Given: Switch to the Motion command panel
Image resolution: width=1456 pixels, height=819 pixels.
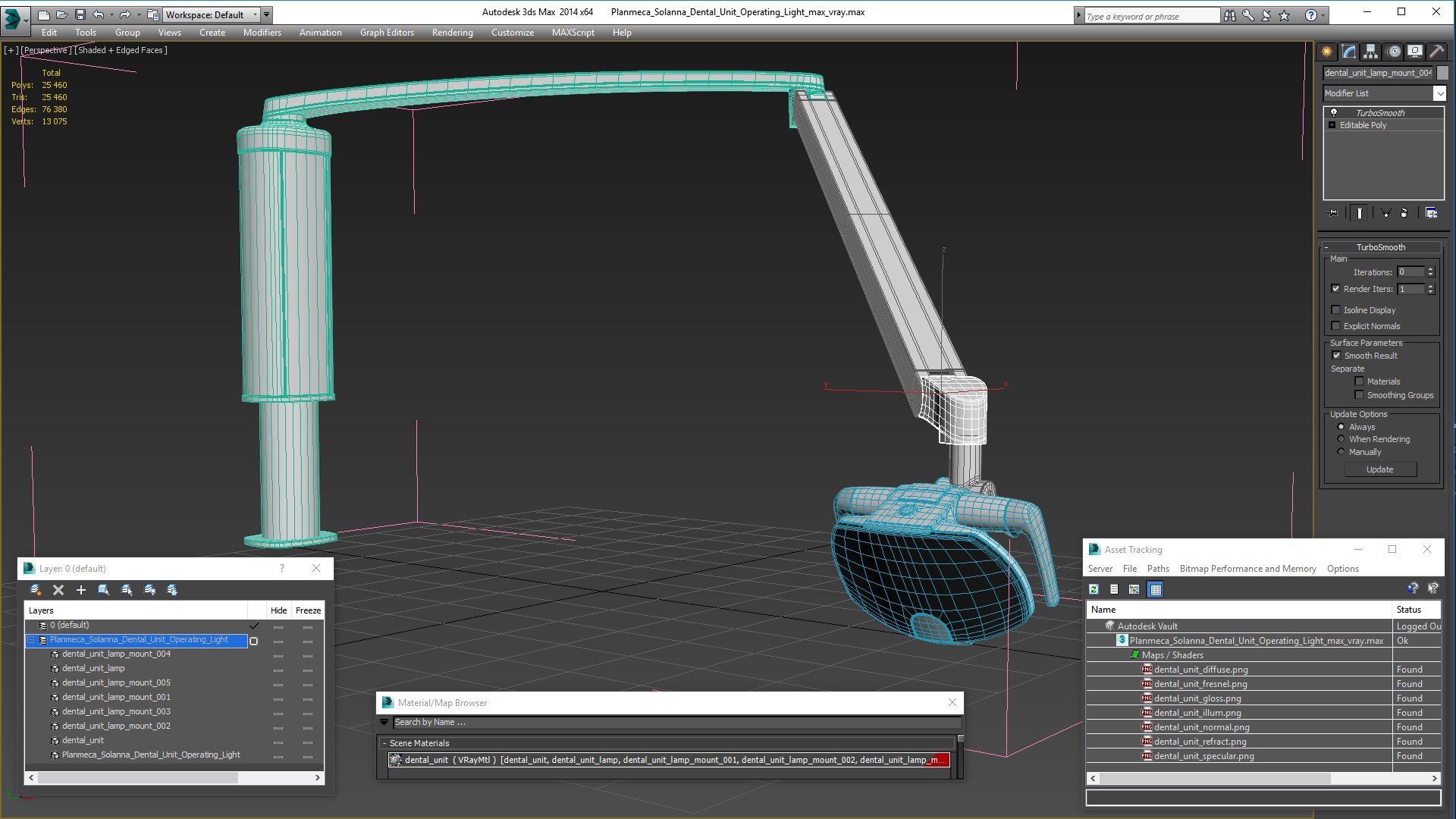Looking at the screenshot, I should [1394, 52].
